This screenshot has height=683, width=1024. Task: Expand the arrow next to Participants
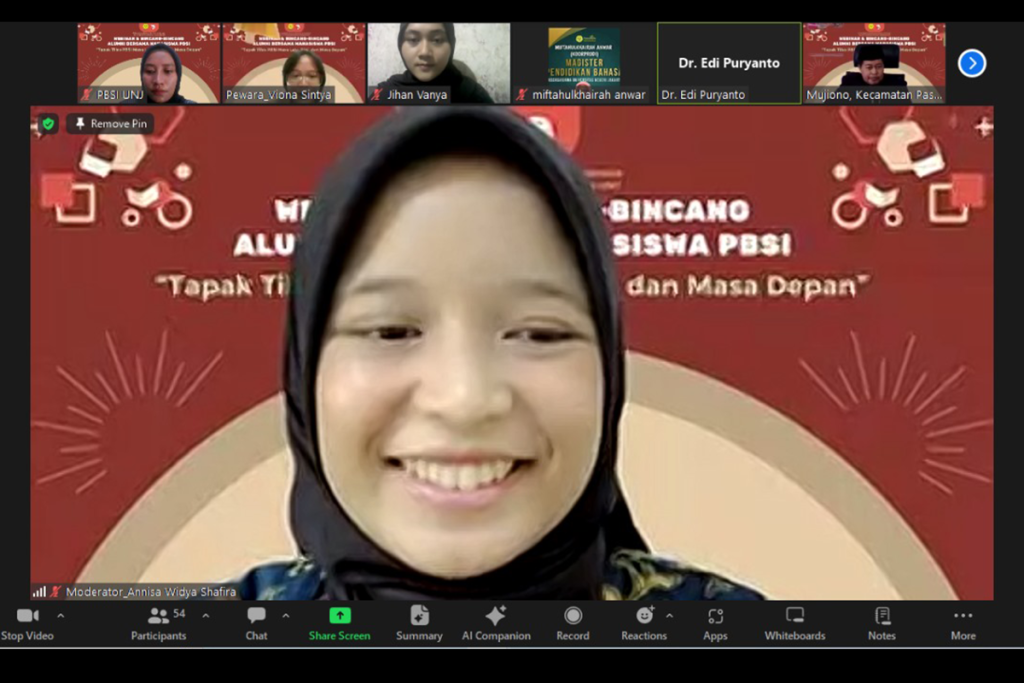205,616
